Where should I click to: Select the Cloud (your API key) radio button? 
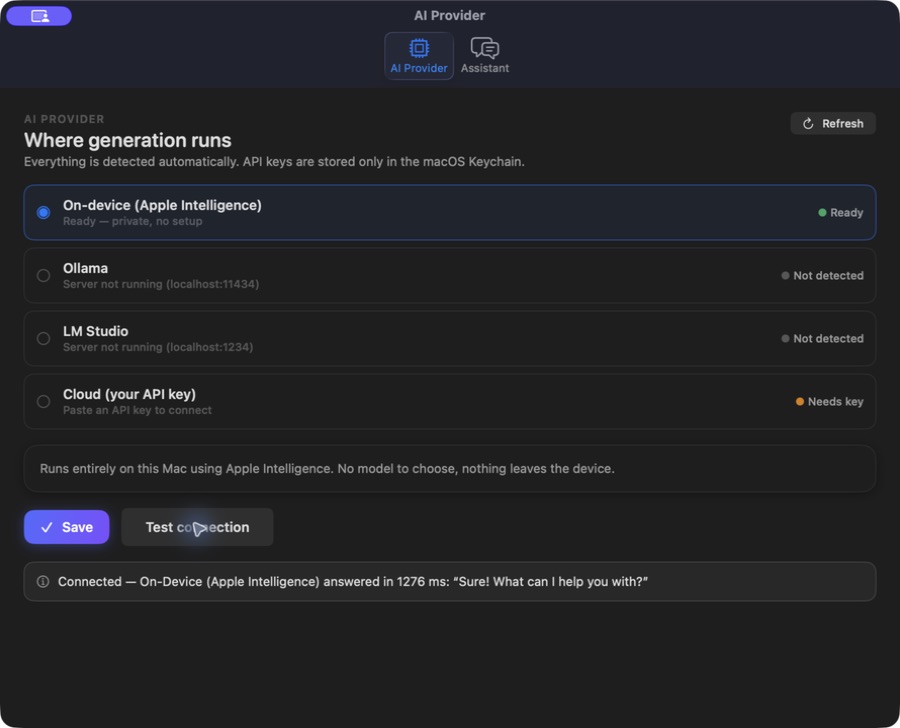(43, 401)
